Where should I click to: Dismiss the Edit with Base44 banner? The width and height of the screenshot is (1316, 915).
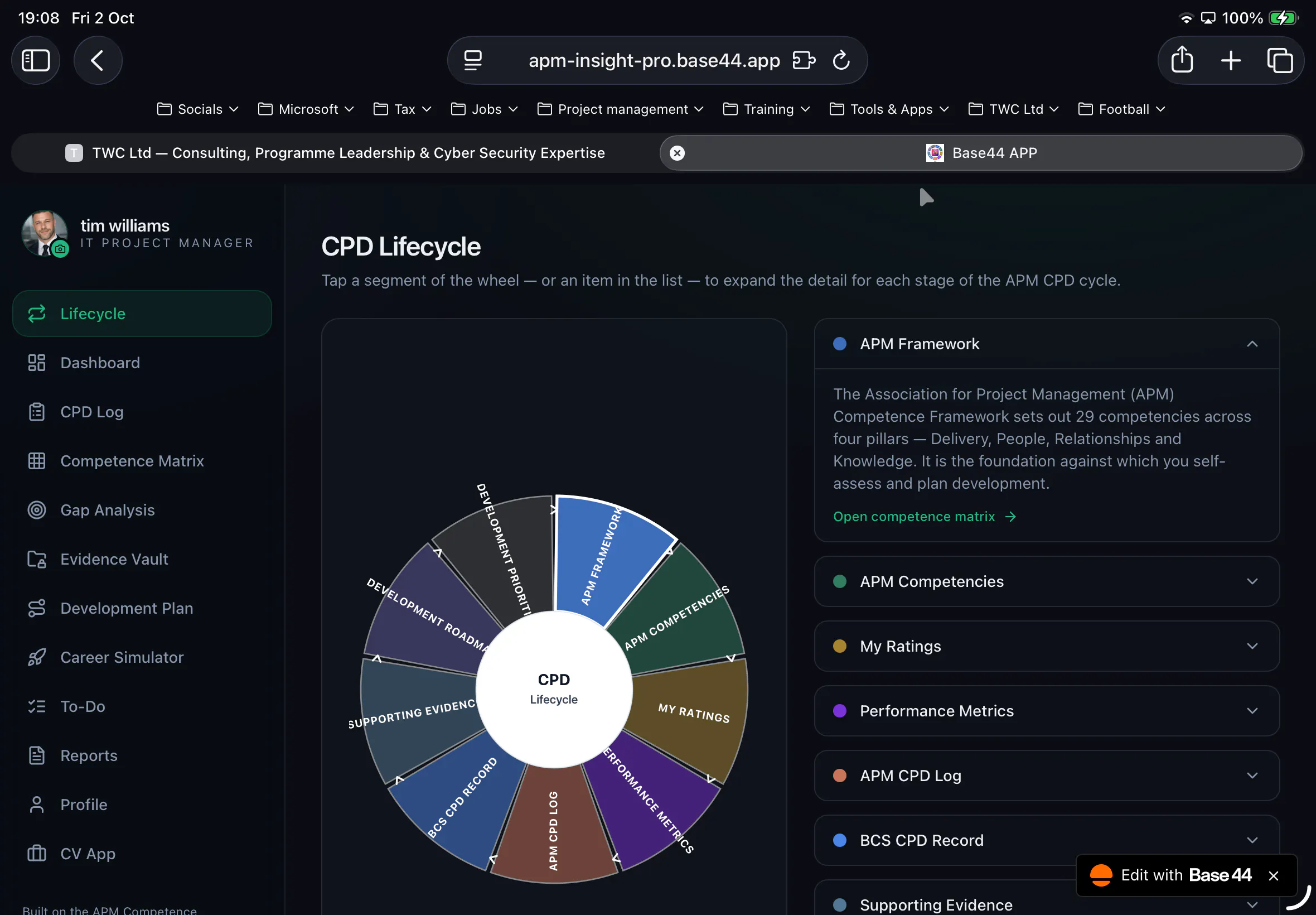click(x=1274, y=876)
